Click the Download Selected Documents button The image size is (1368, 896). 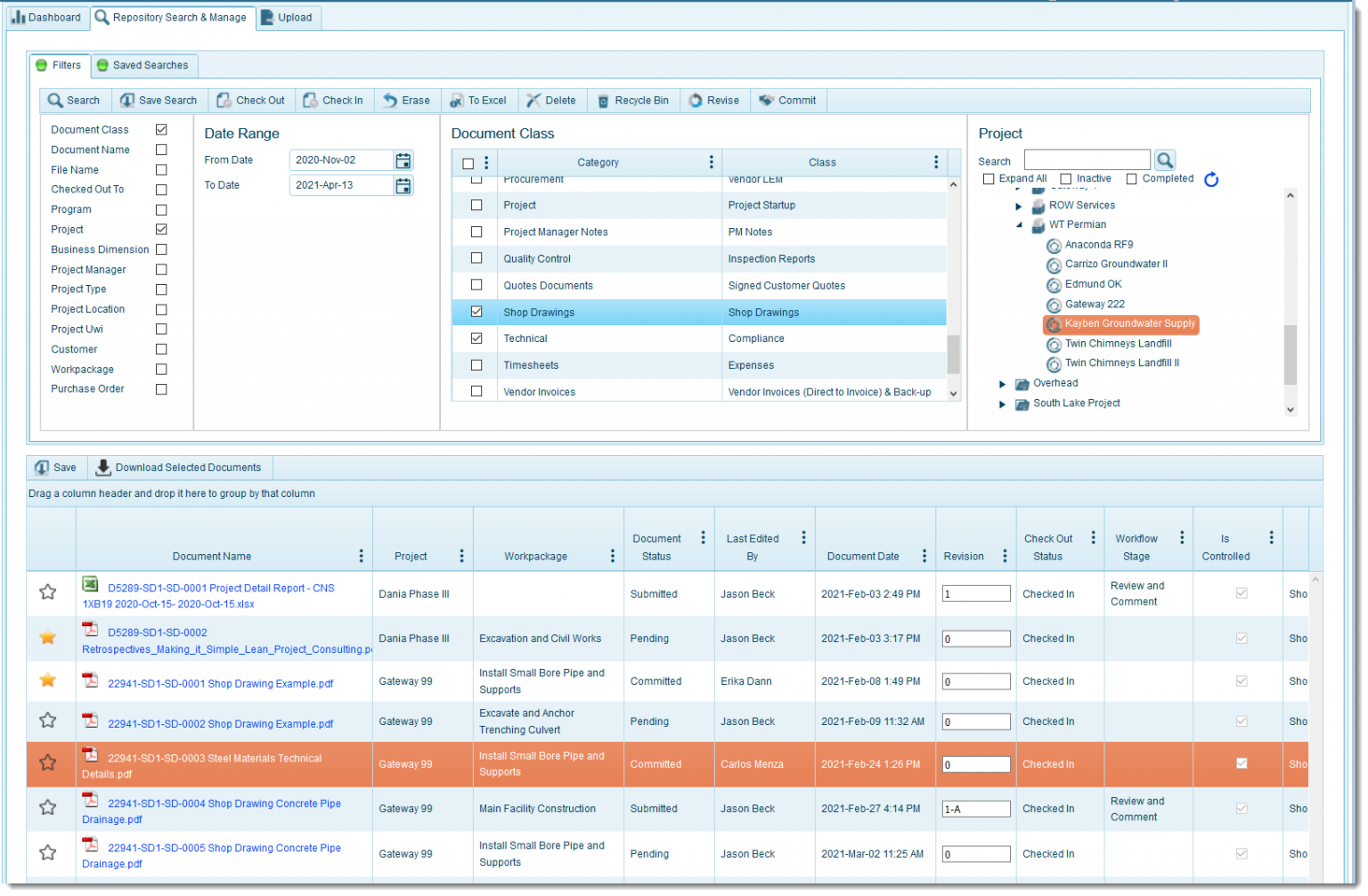pos(179,467)
